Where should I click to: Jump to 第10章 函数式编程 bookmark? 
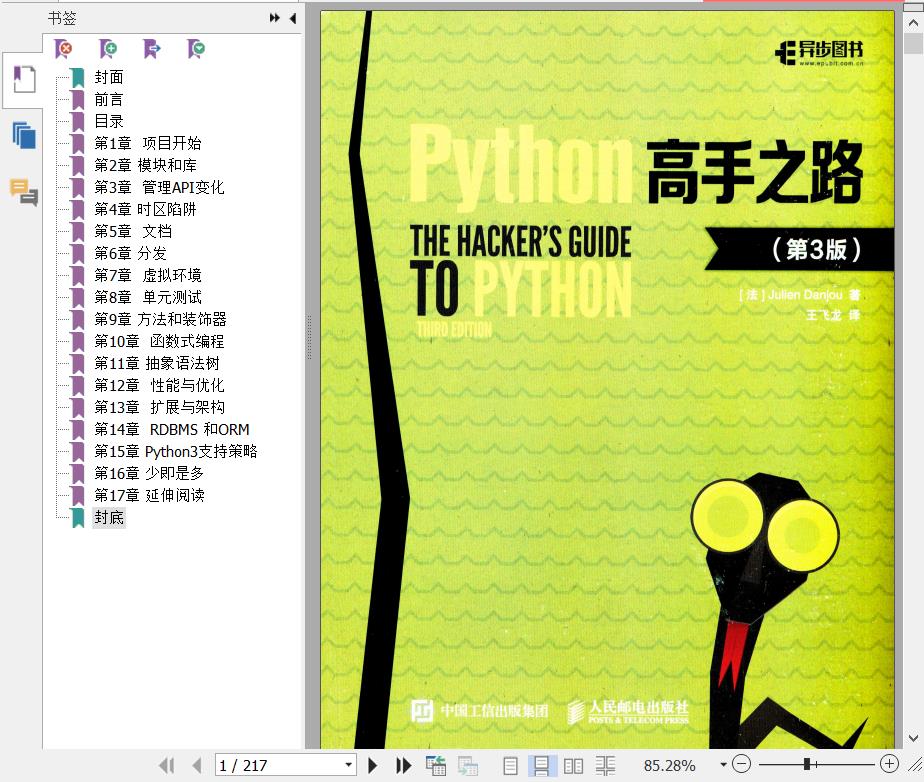pyautogui.click(x=159, y=341)
